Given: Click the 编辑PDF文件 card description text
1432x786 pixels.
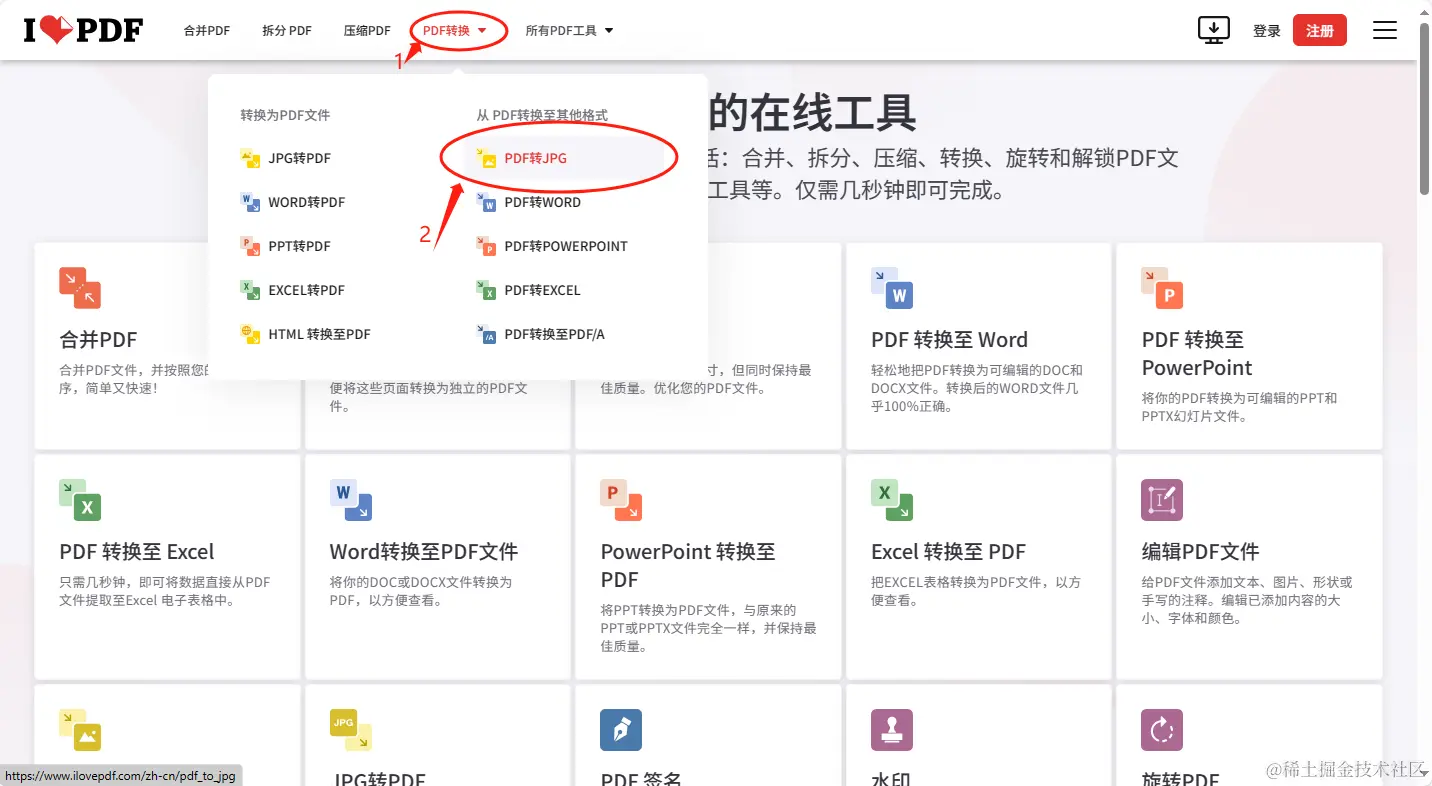Looking at the screenshot, I should point(1247,600).
